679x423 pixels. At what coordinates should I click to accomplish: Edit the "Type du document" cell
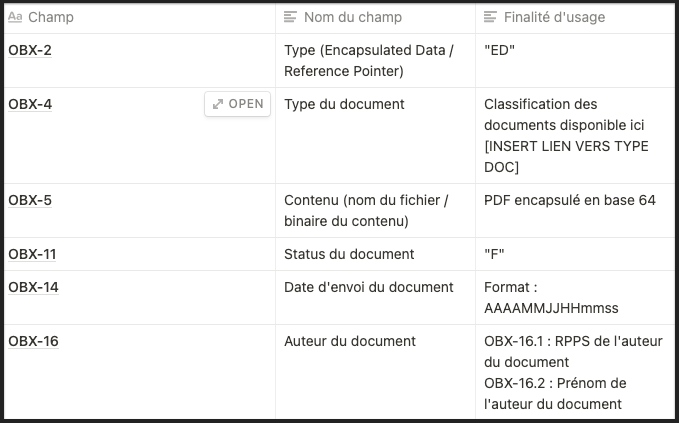point(375,136)
